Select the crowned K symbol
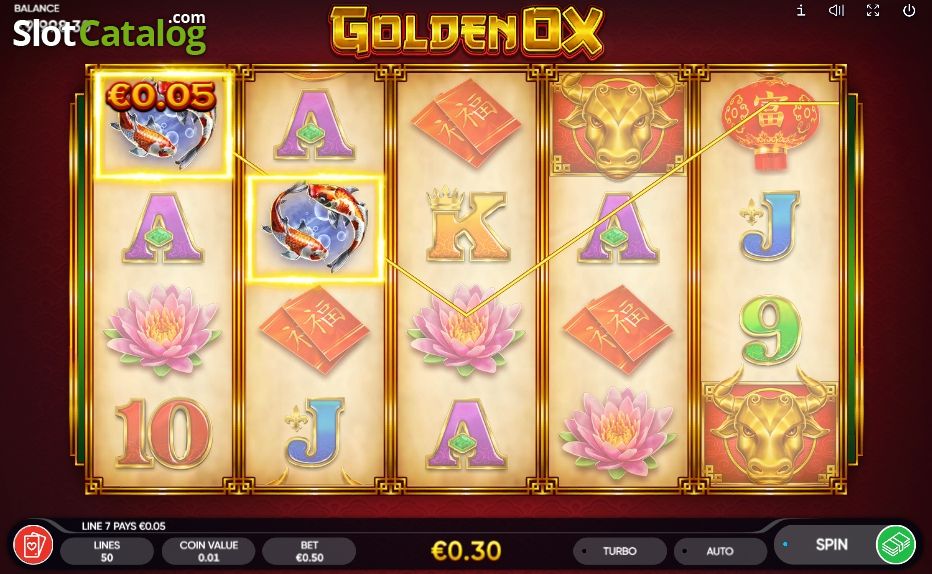The height and width of the screenshot is (574, 932). pyautogui.click(x=466, y=225)
